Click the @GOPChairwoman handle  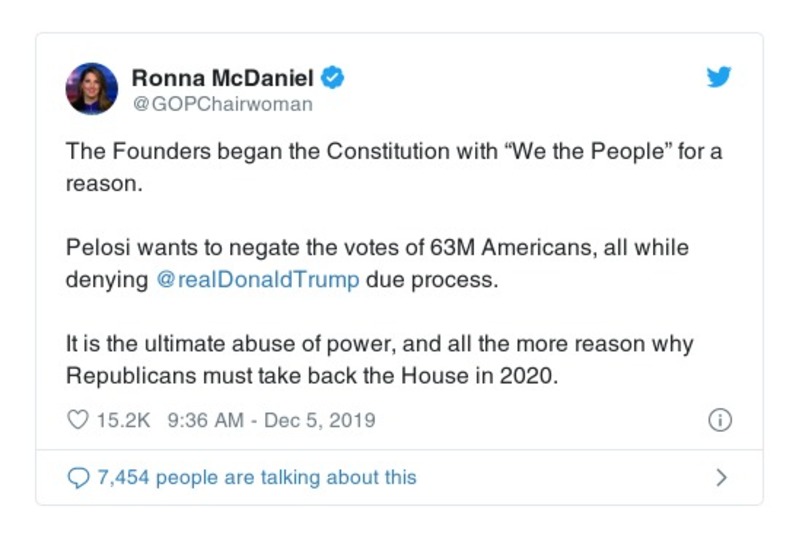coord(222,104)
